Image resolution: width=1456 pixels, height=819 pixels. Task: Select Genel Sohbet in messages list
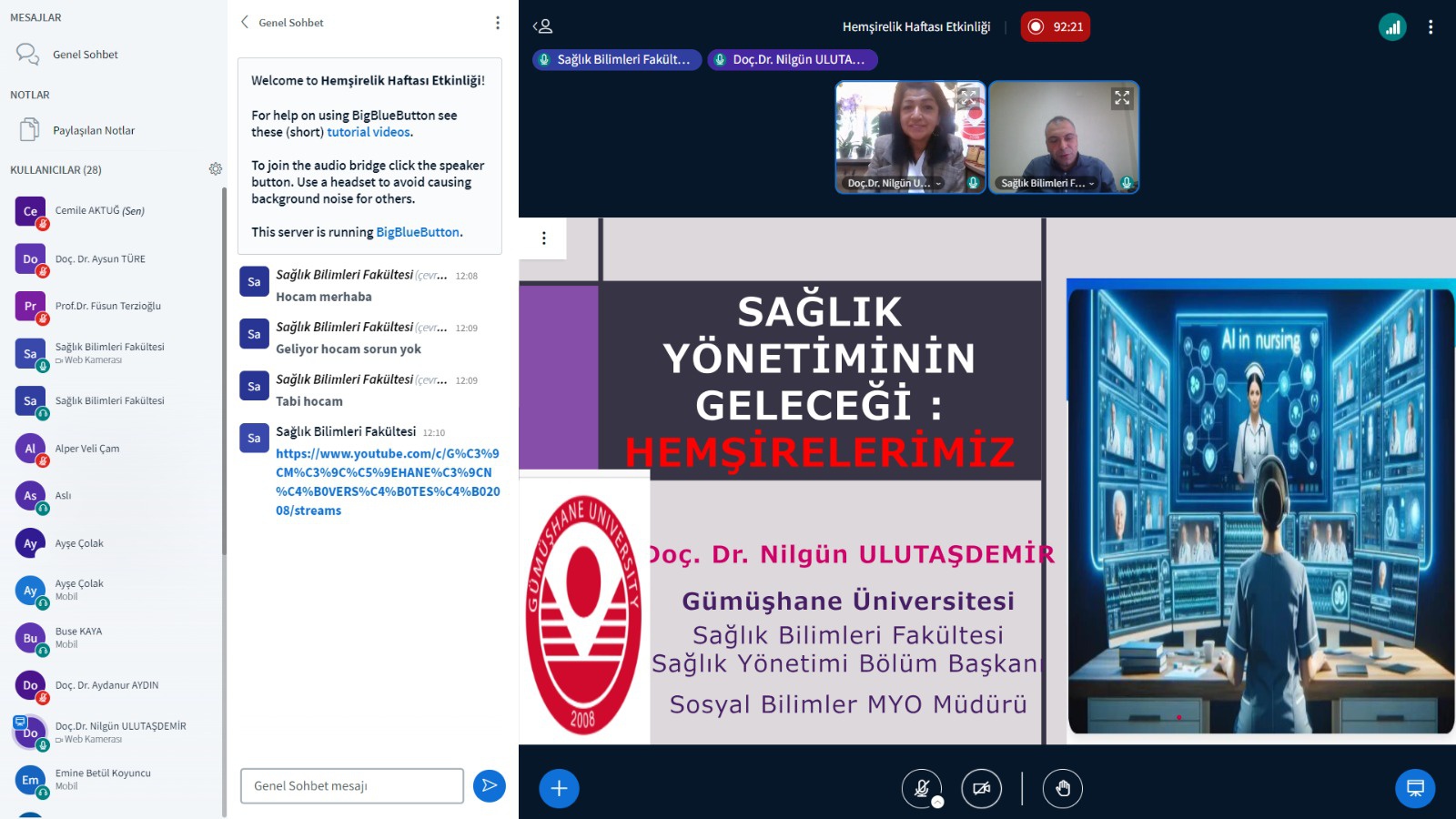85,55
